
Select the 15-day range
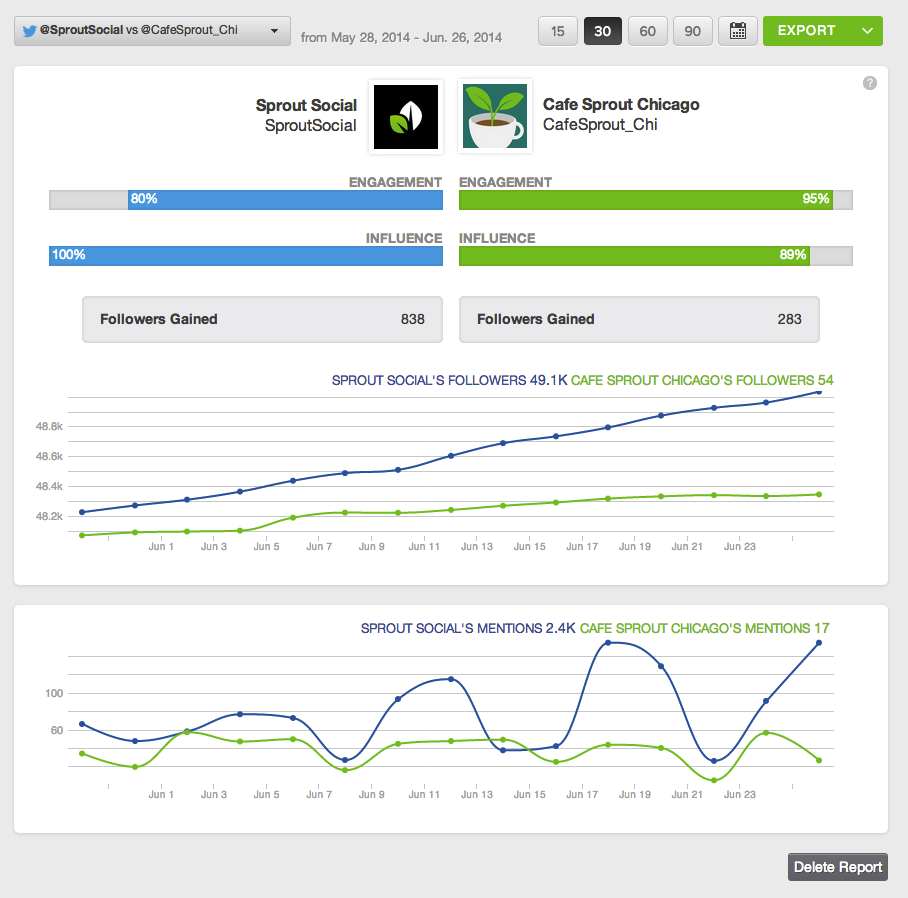click(x=558, y=31)
